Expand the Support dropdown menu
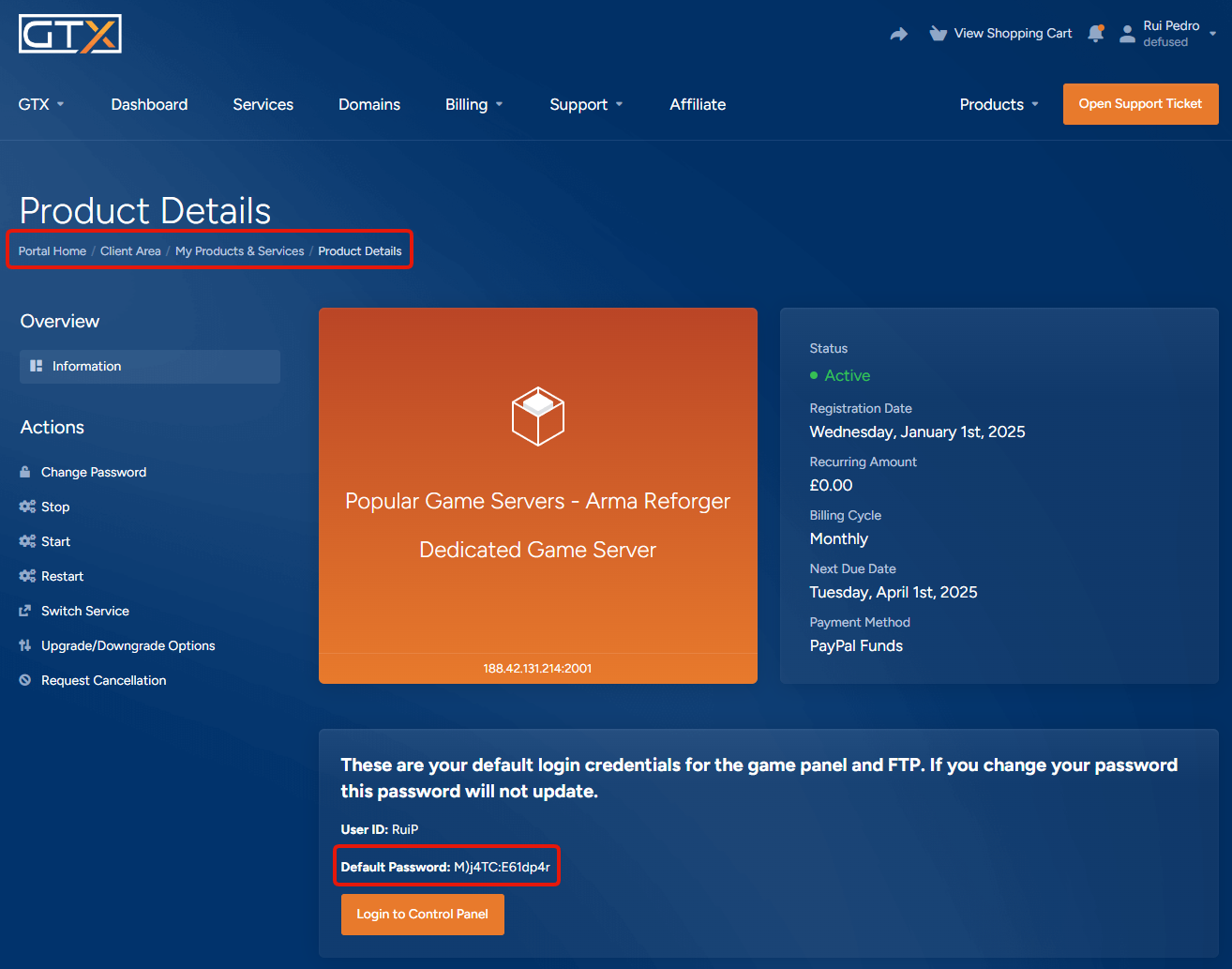This screenshot has width=1232, height=969. (x=587, y=104)
